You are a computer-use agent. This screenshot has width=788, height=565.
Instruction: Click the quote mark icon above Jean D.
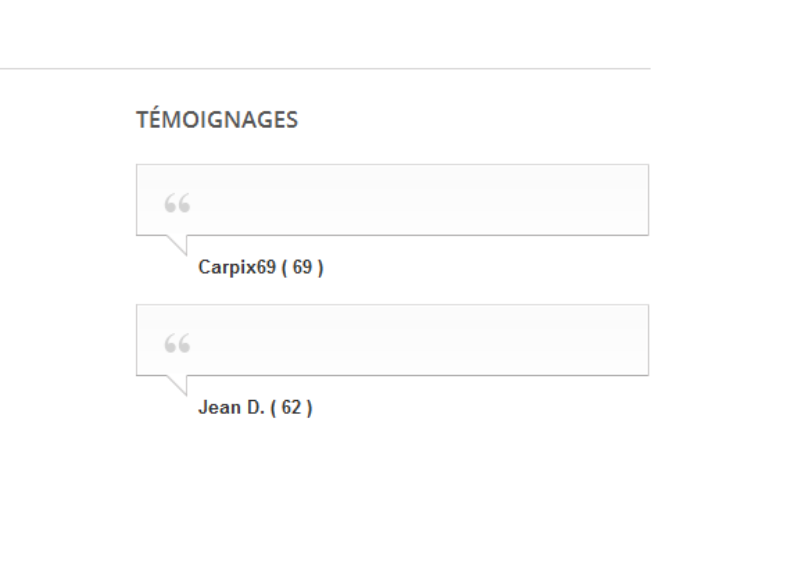point(177,344)
